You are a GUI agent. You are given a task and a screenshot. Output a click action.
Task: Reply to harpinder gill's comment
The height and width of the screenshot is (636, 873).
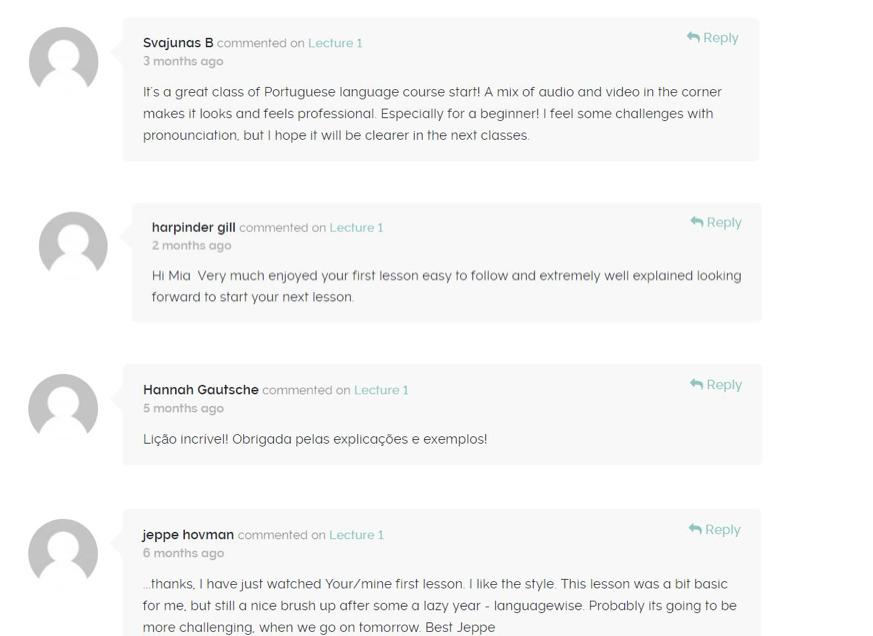[716, 222]
